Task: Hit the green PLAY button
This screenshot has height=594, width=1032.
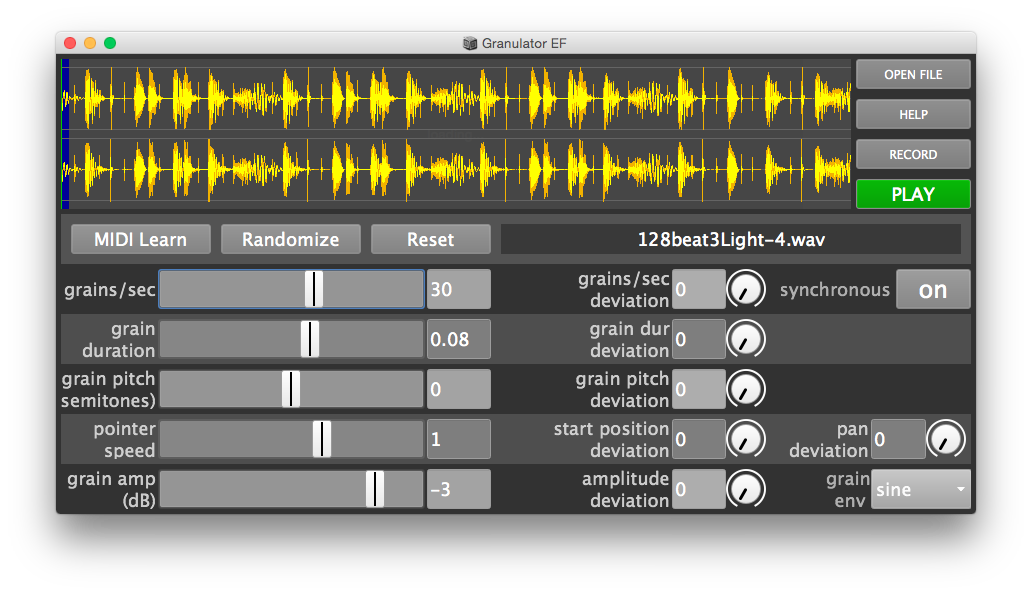Action: pos(913,194)
